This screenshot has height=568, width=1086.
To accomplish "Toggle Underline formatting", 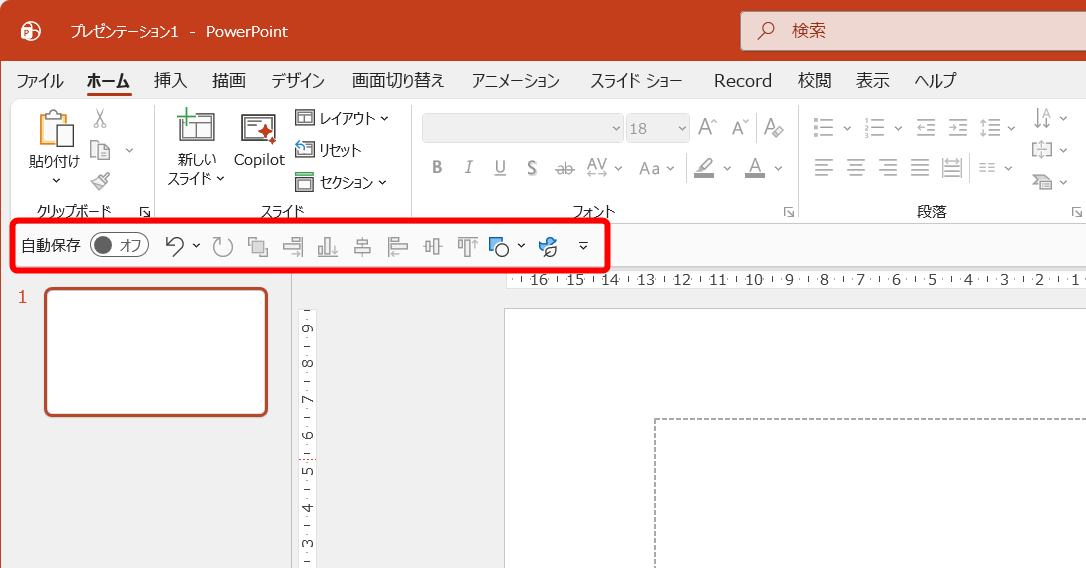I will [500, 168].
